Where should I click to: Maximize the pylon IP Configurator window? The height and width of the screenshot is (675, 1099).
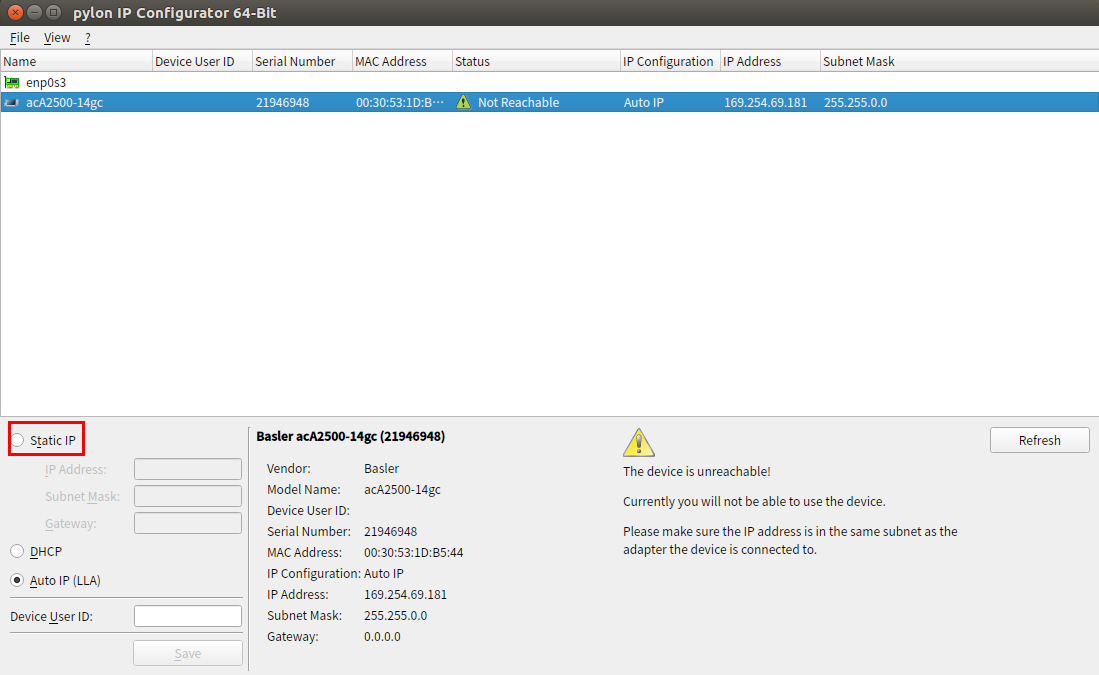point(53,13)
